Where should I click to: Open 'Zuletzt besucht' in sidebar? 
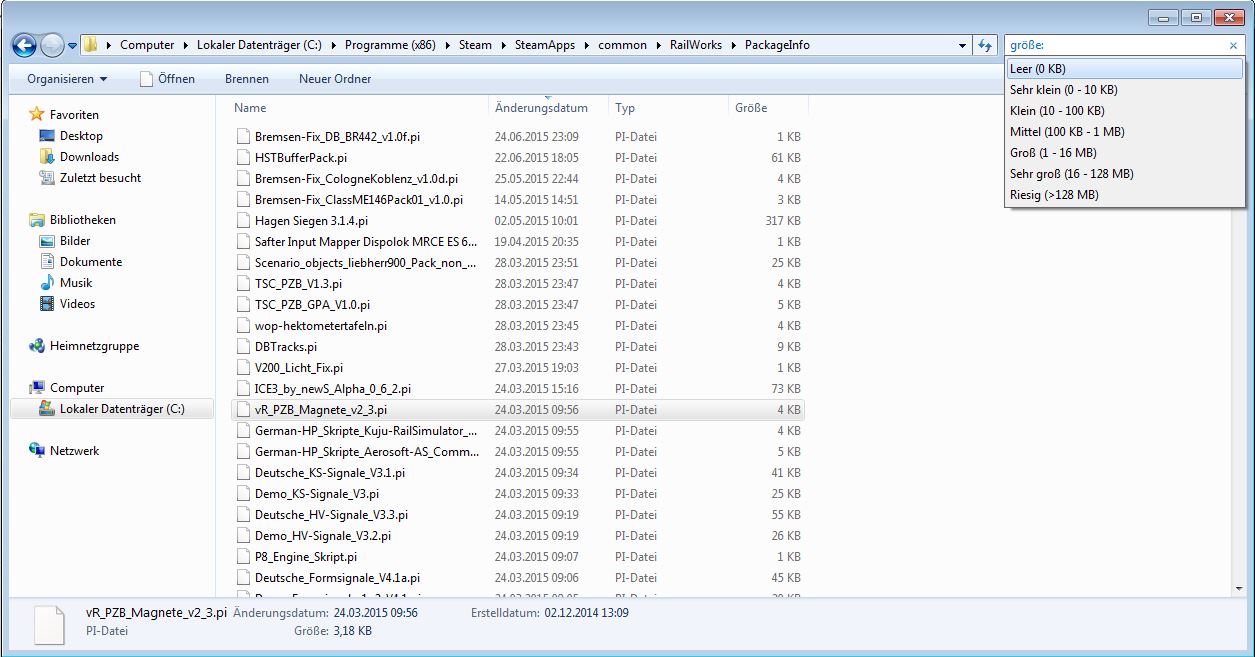(100, 178)
